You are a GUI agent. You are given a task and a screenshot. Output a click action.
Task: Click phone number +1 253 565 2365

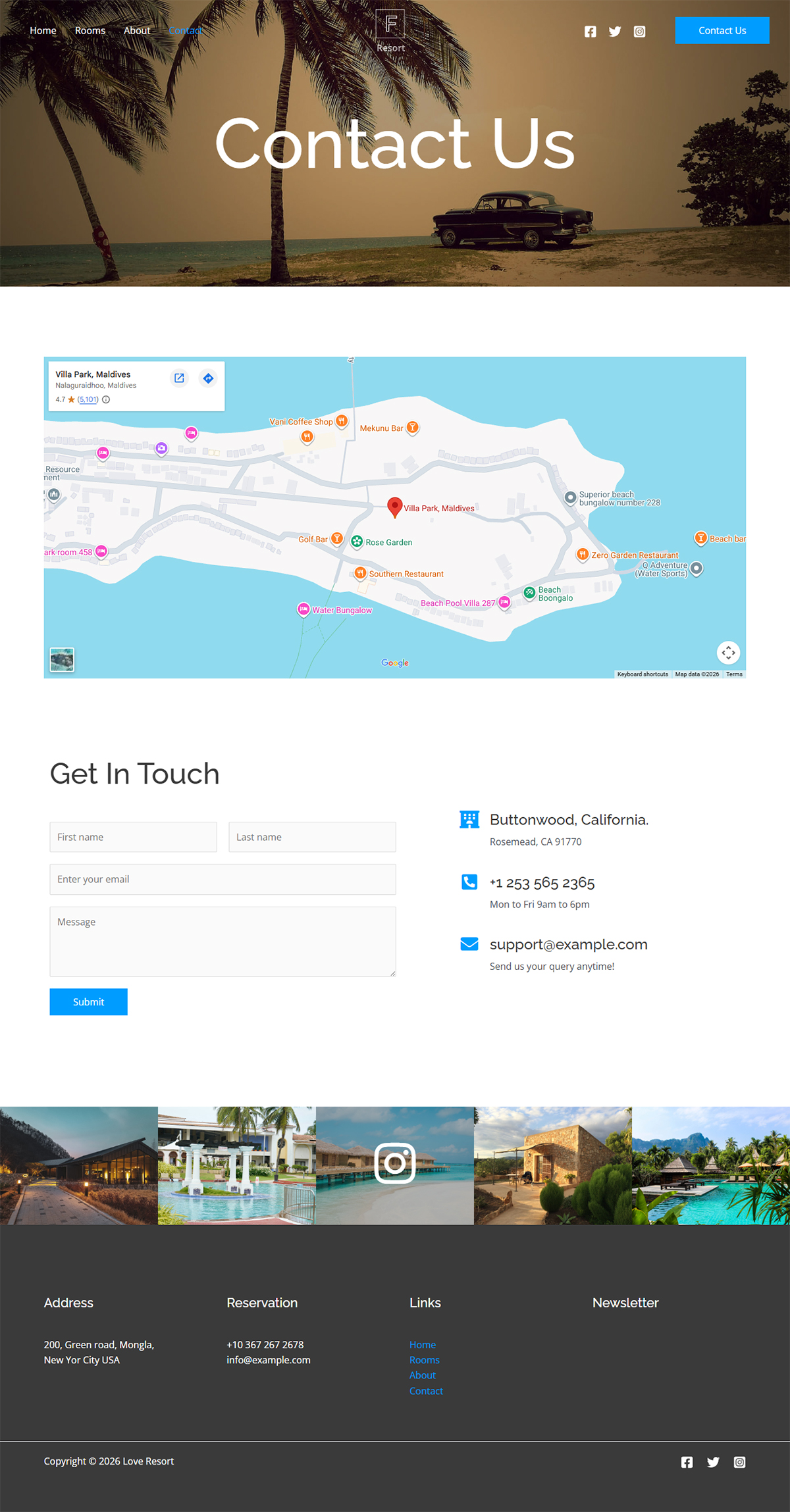542,882
